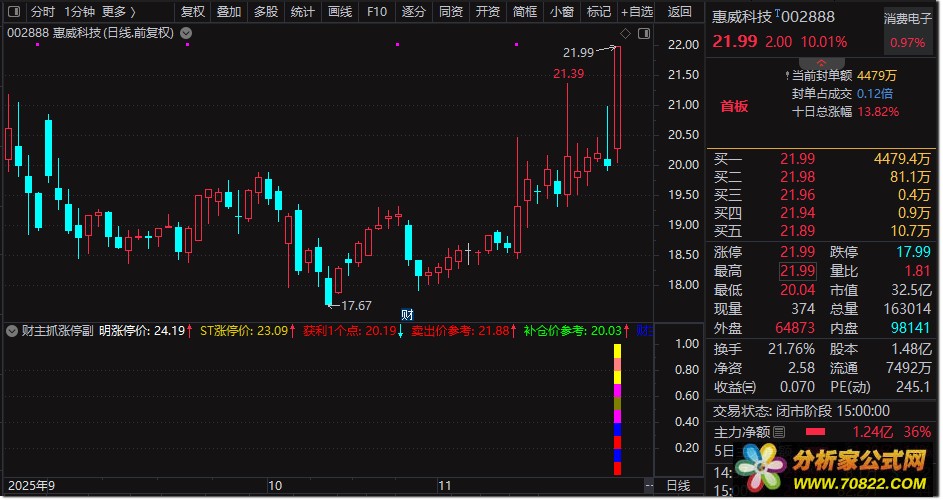
Task: Expand the 财主抓涨停副 indicator dropdown
Action: pos(12,330)
